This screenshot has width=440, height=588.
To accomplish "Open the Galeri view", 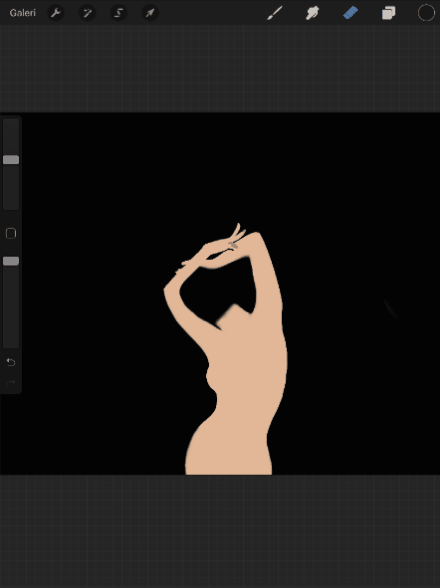I will pyautogui.click(x=23, y=13).
